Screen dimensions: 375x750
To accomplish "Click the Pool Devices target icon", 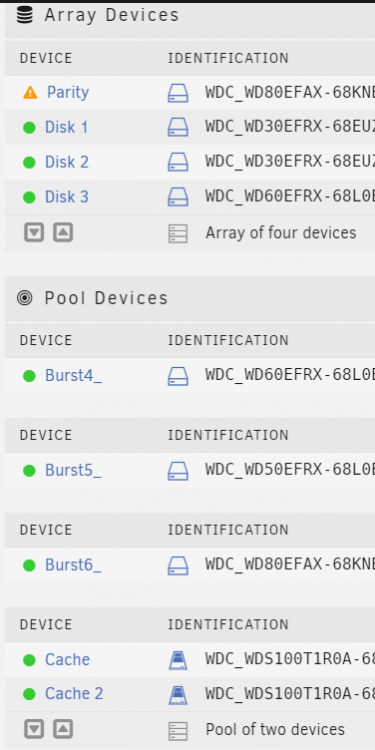I will tap(24, 298).
